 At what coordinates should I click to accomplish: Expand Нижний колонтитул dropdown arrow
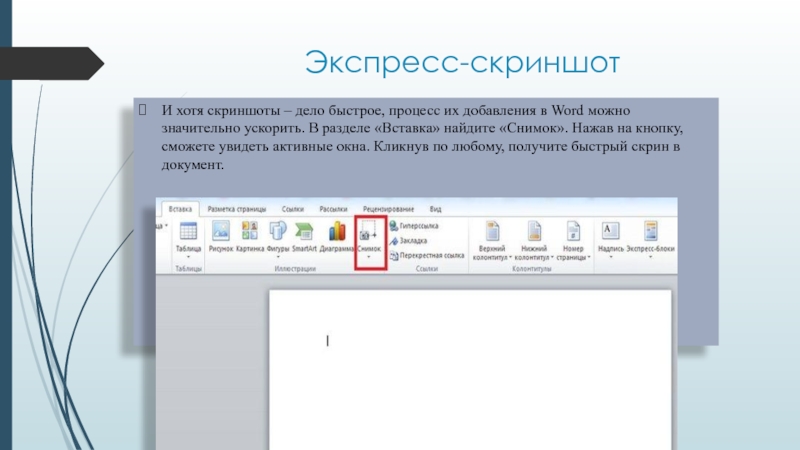pos(552,258)
